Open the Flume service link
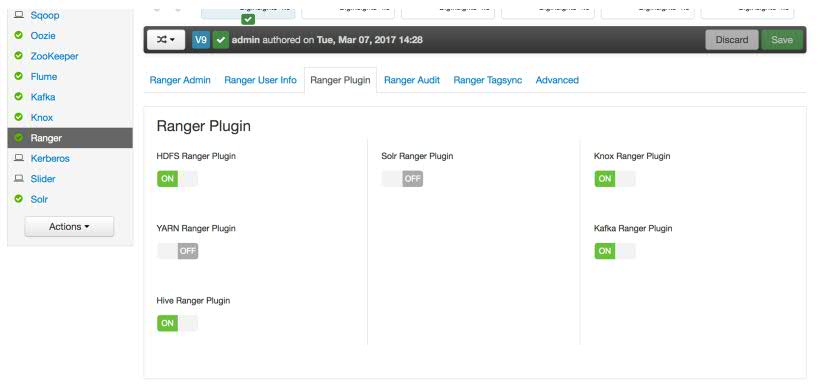The width and height of the screenshot is (828, 387). 44,77
